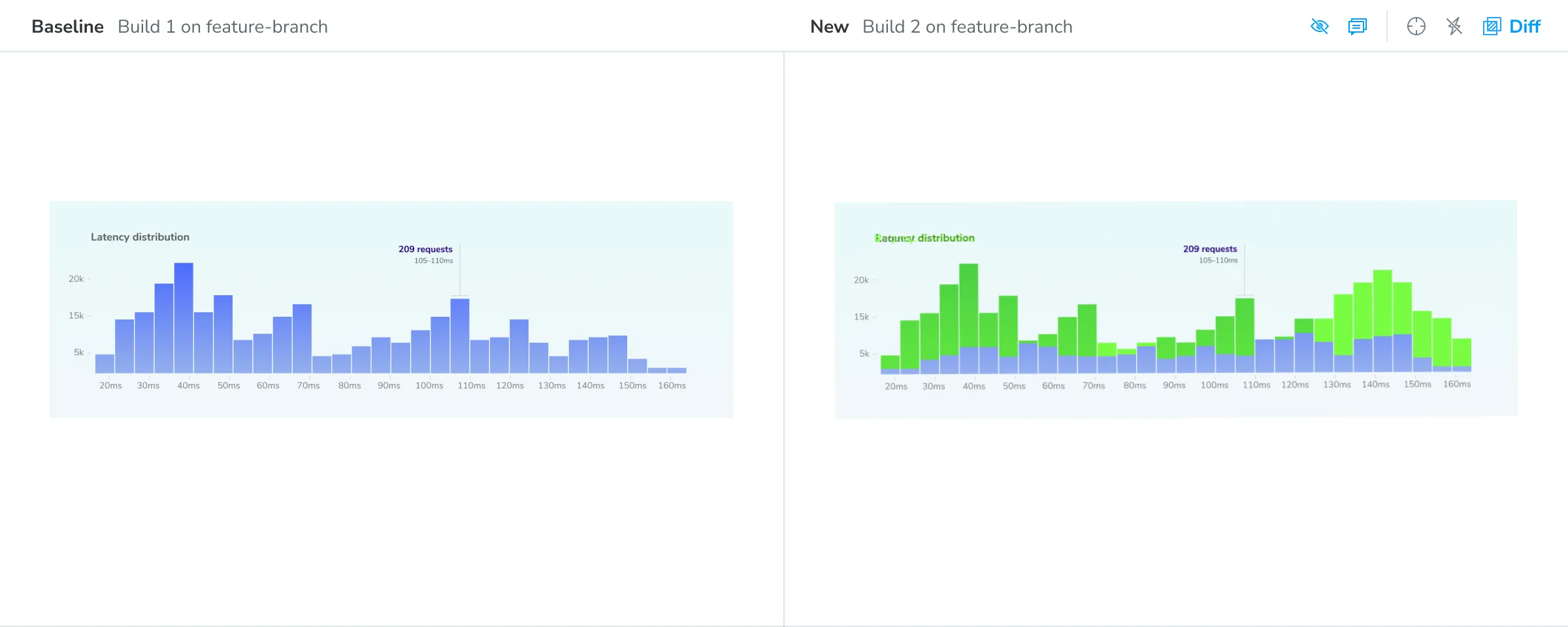Click the Request distribution title on the new chart
This screenshot has height=627, width=1568.
pyautogui.click(x=924, y=237)
